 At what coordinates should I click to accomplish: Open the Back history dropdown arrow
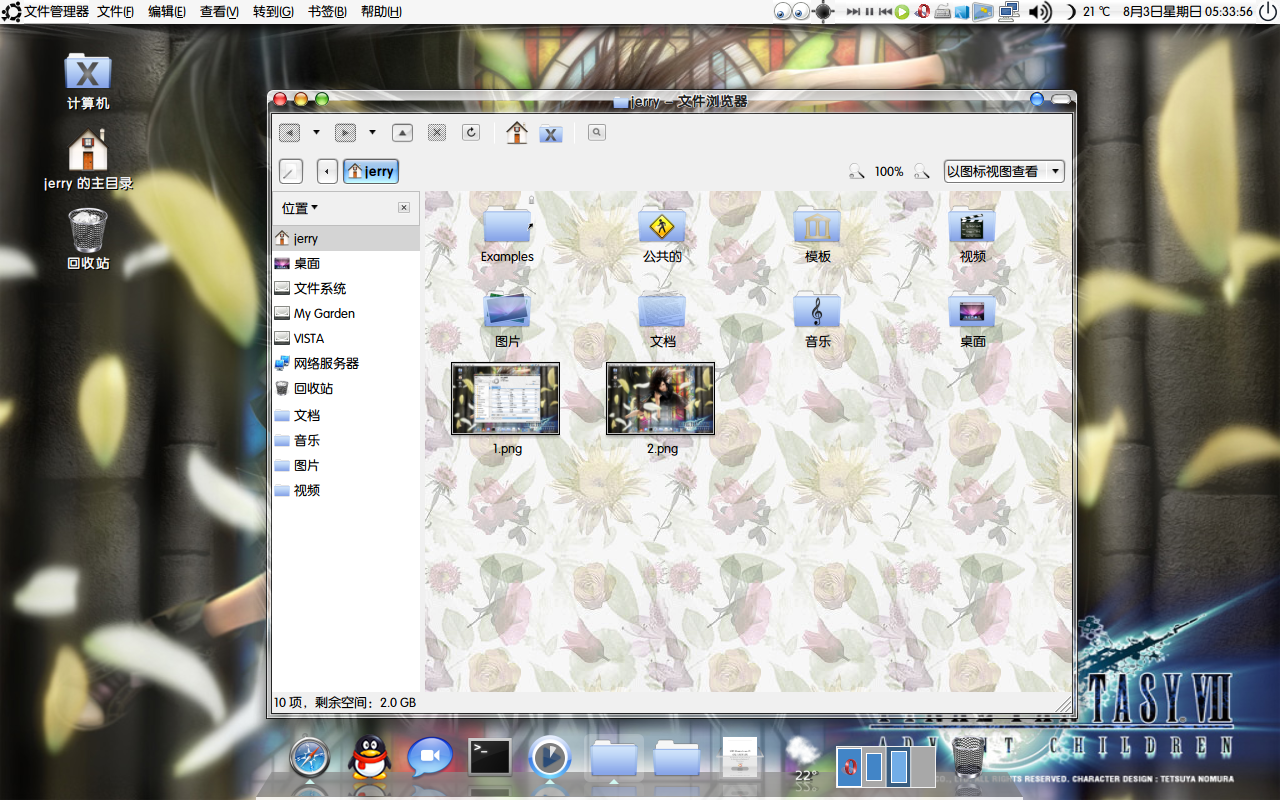coord(317,132)
